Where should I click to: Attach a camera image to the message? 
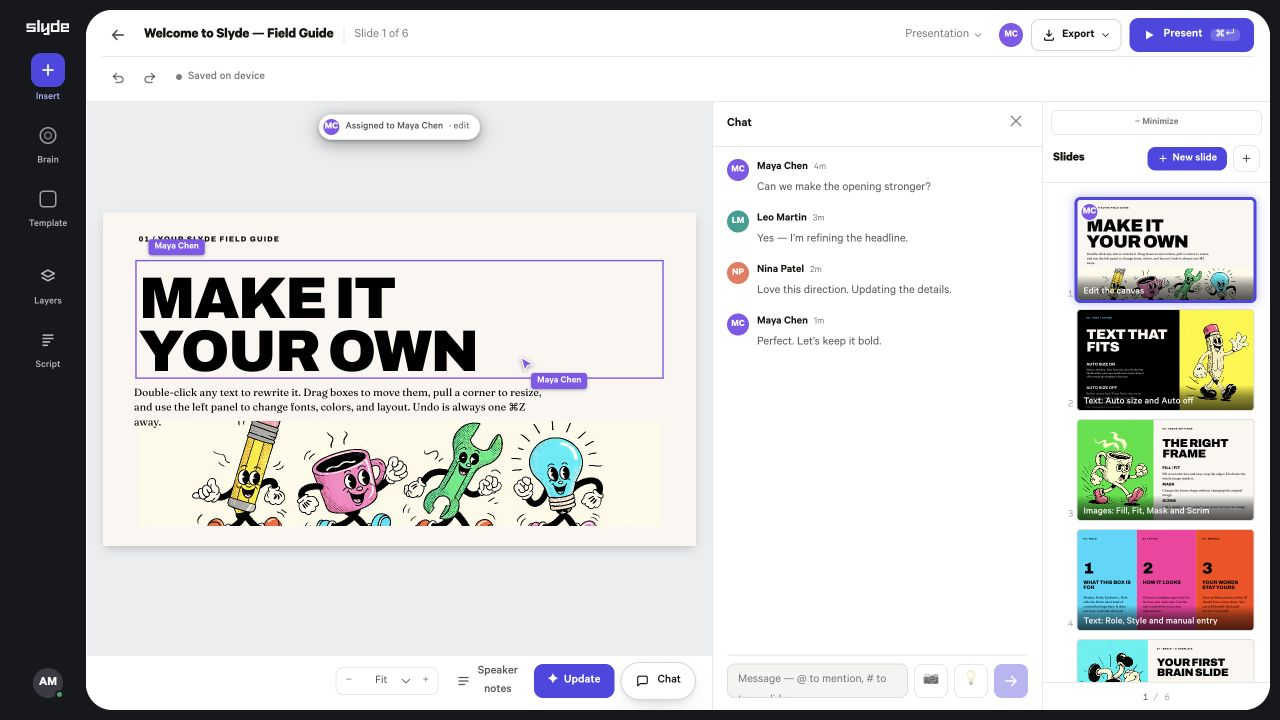931,680
